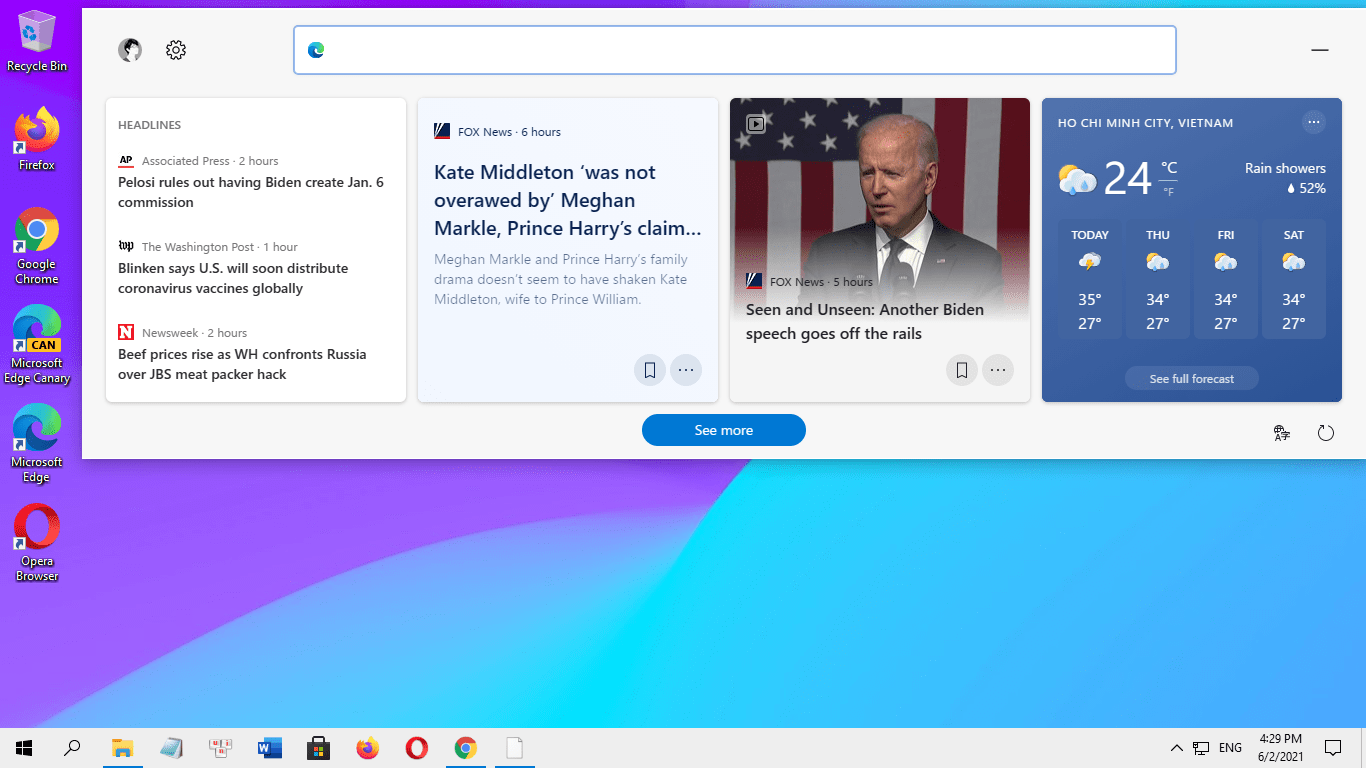Open the weather card options menu

[1314, 121]
